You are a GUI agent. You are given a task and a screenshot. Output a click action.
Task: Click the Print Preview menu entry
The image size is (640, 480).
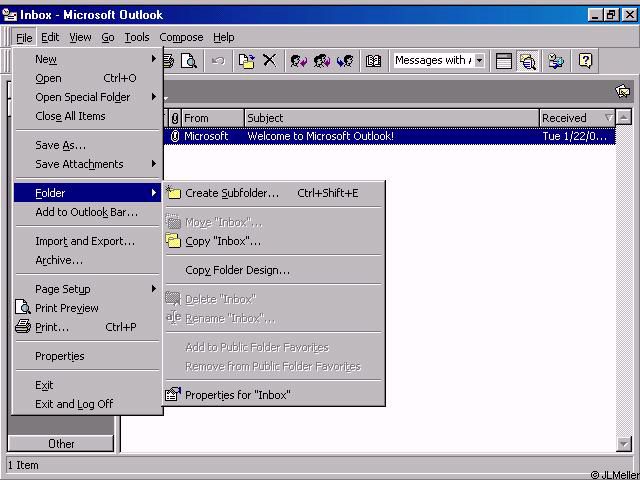coord(87,308)
